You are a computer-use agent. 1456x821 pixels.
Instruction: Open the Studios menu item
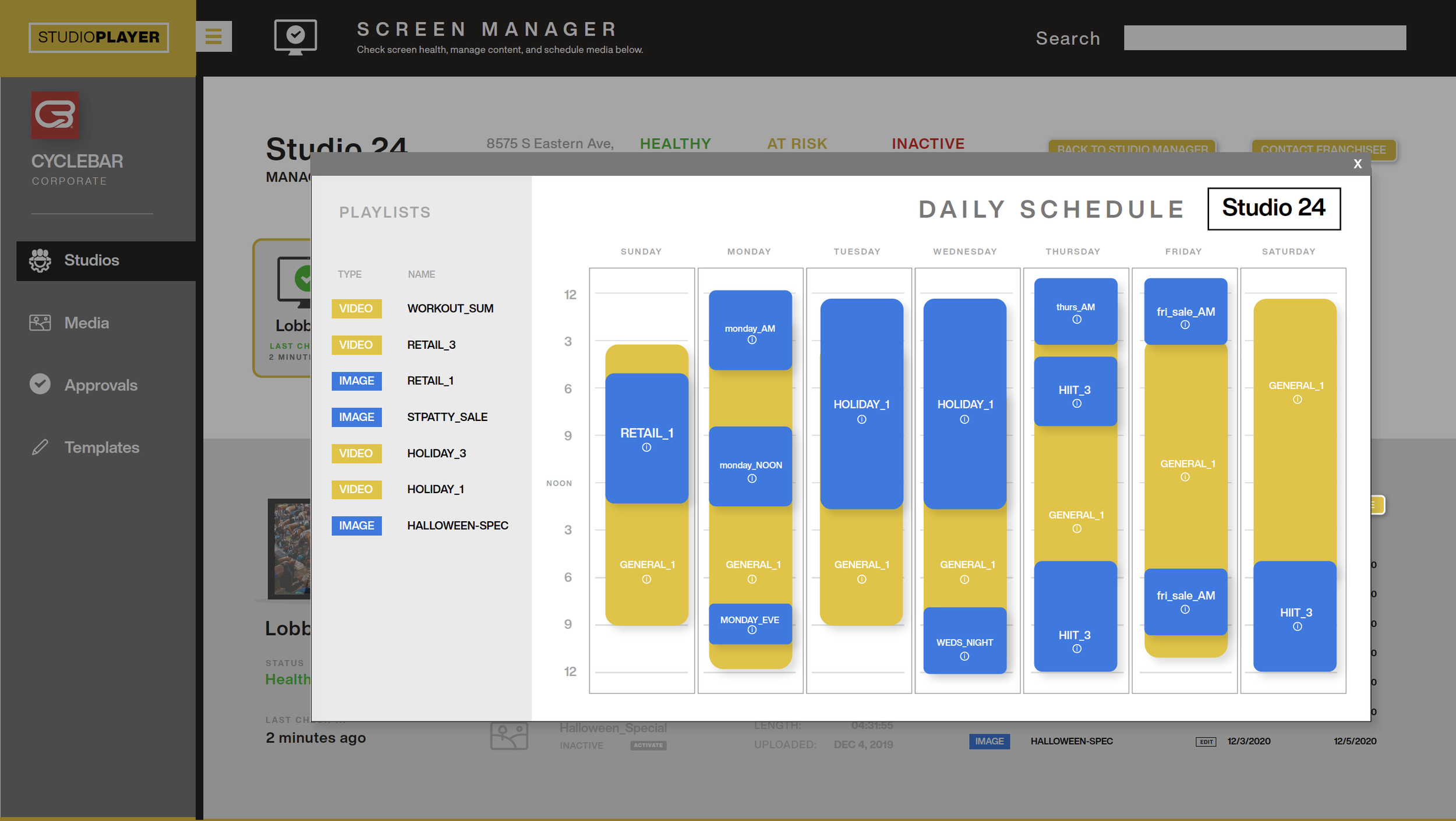(x=91, y=260)
